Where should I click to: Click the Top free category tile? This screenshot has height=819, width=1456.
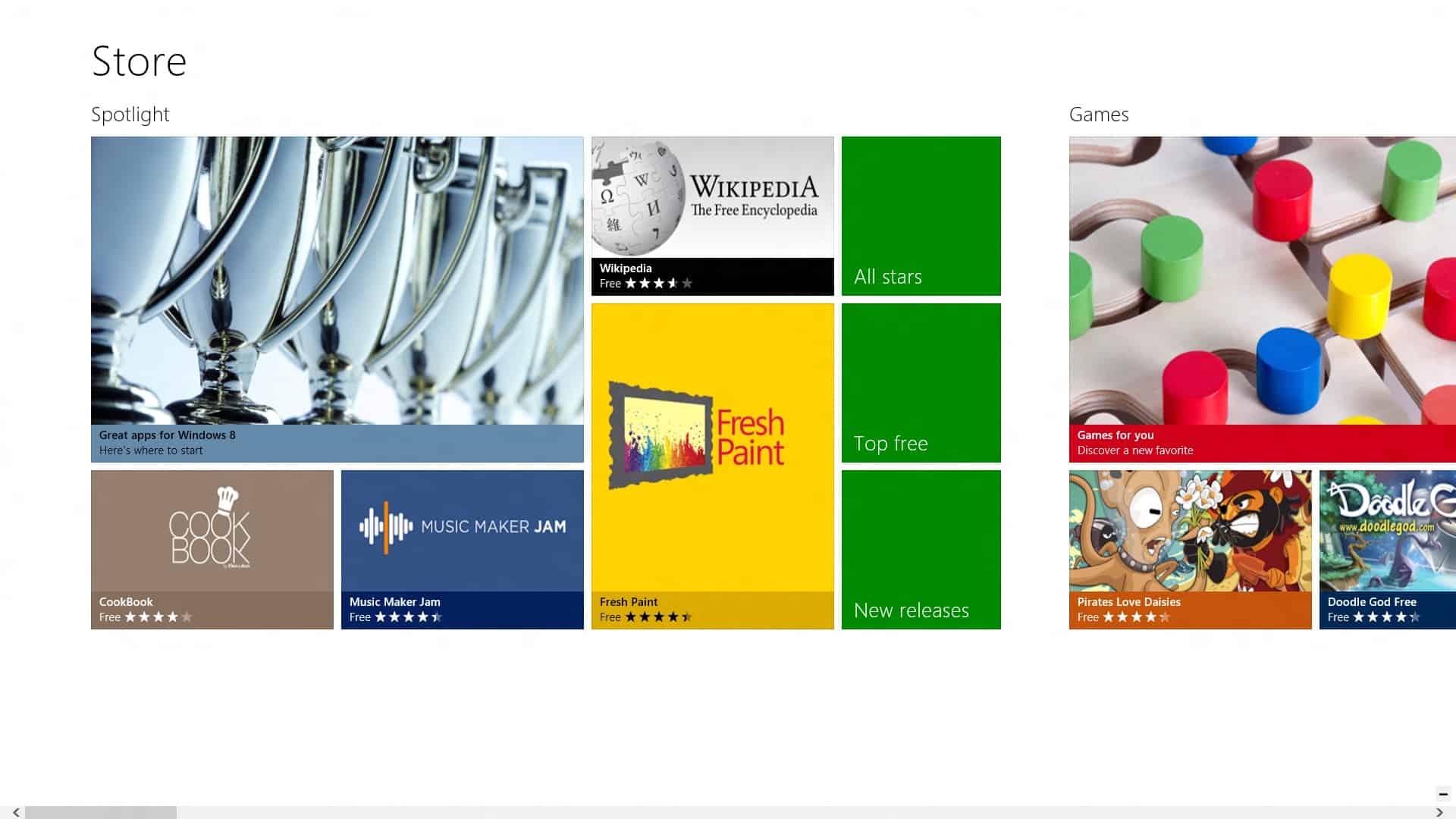(921, 382)
